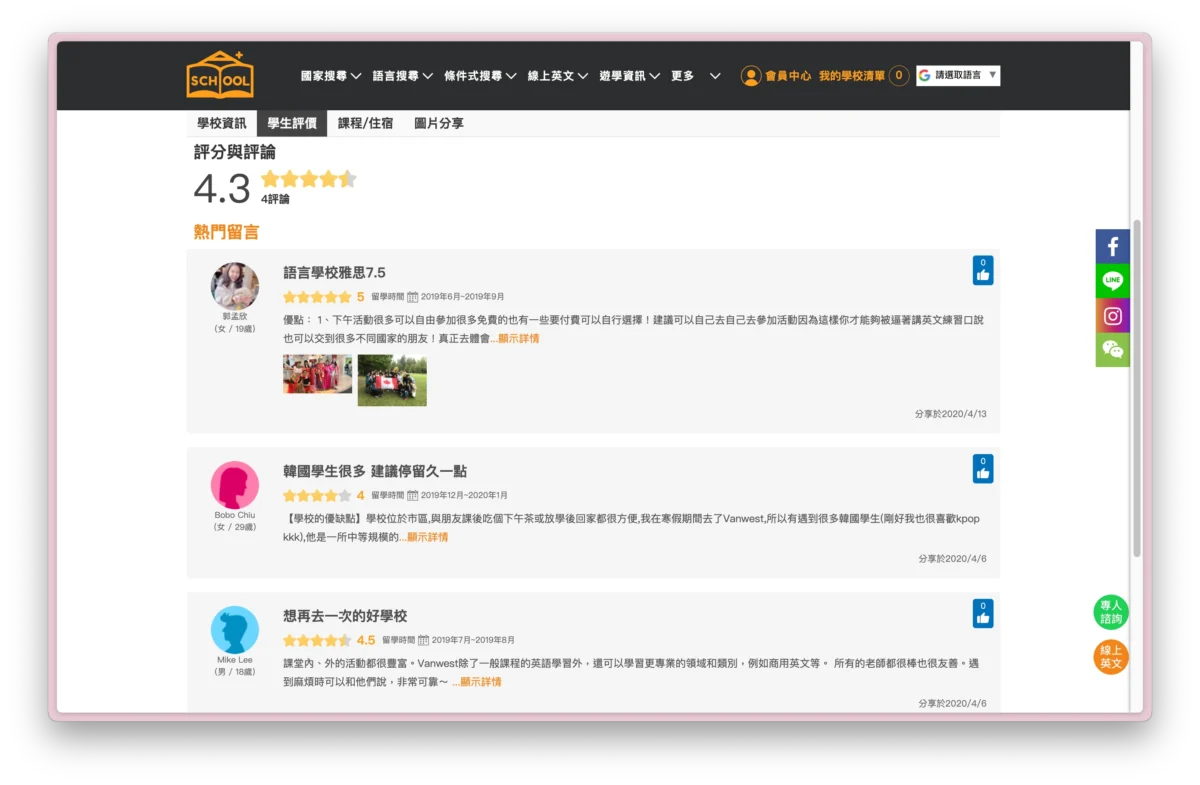Open 我的學校清單 link
The image size is (1200, 785).
click(x=852, y=76)
